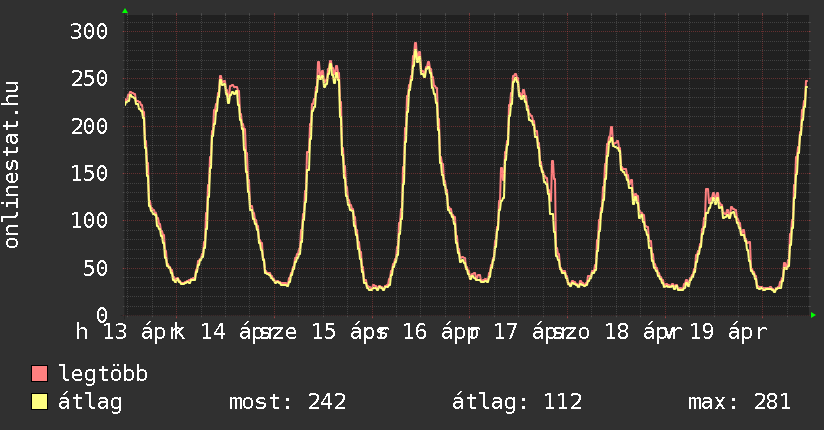Select the '16 ápr' date label
The height and width of the screenshot is (430, 824).
(x=440, y=331)
